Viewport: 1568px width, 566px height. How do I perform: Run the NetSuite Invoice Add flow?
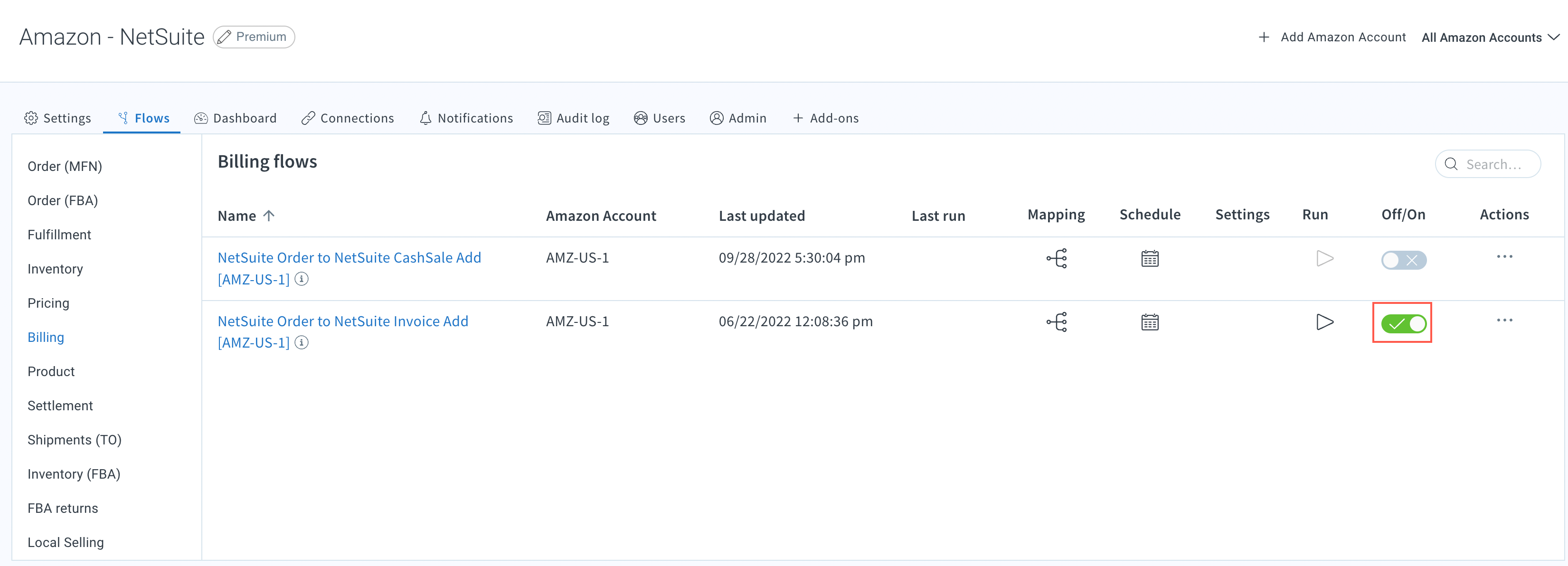(x=1324, y=322)
